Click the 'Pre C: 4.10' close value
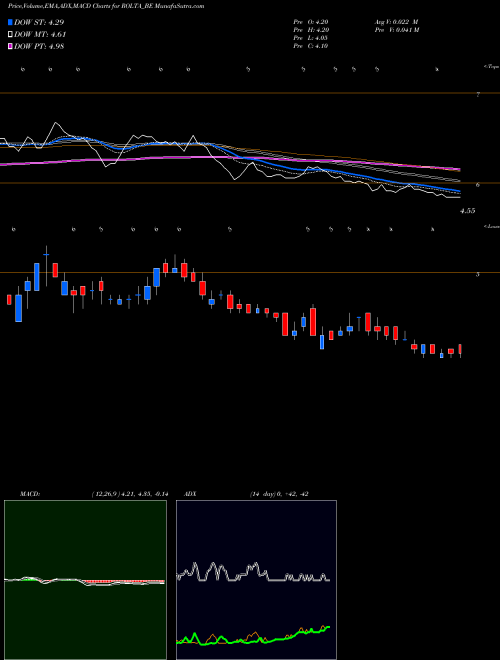 pos(311,46)
